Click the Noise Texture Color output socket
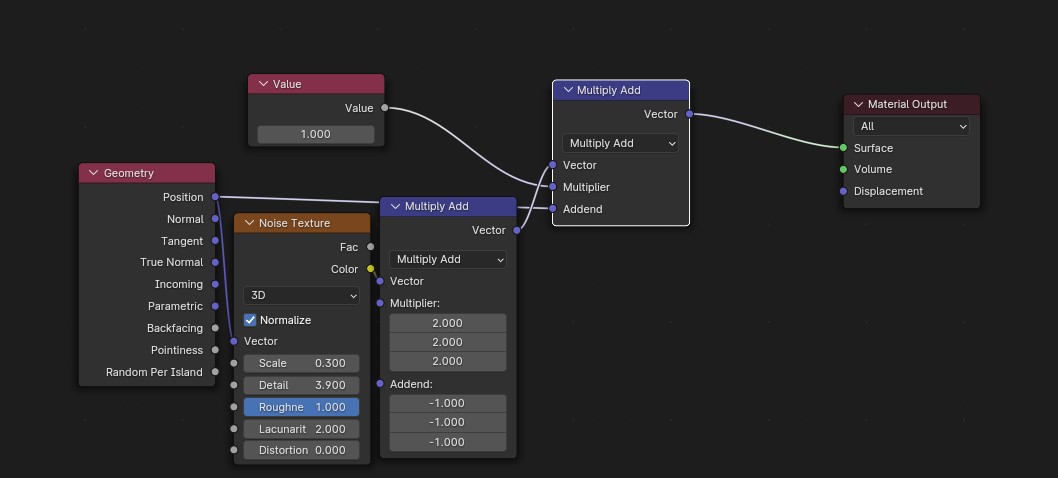Viewport: 1058px width, 478px height. pyautogui.click(x=371, y=269)
